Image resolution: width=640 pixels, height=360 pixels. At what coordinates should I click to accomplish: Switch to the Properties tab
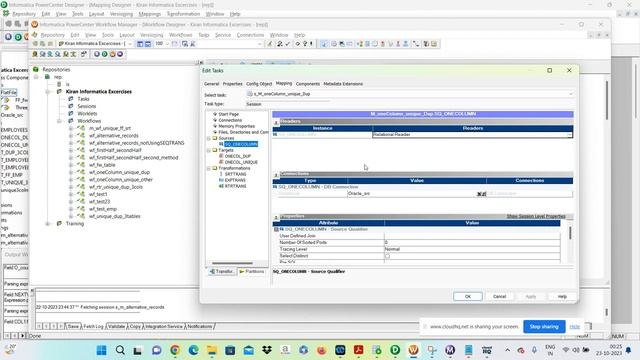click(233, 84)
